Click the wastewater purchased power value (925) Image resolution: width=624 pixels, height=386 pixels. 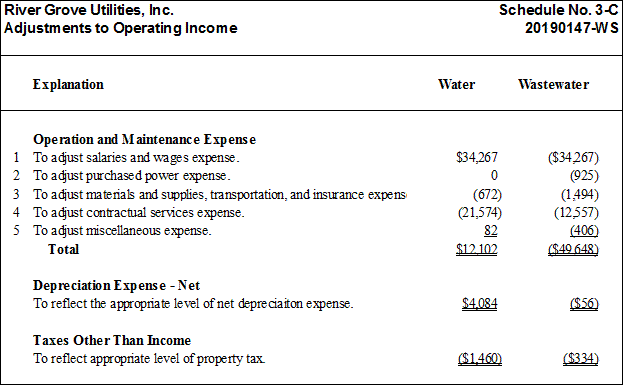[584, 175]
